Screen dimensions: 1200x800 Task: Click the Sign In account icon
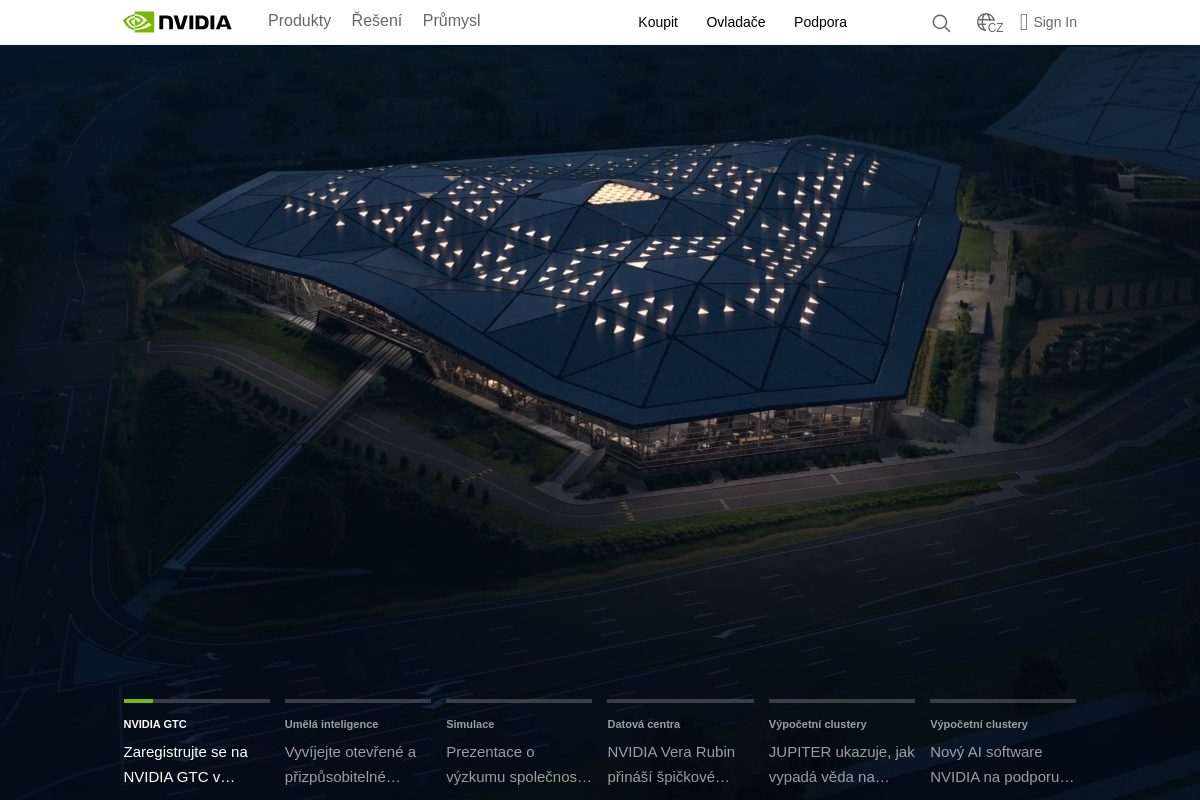[1024, 22]
